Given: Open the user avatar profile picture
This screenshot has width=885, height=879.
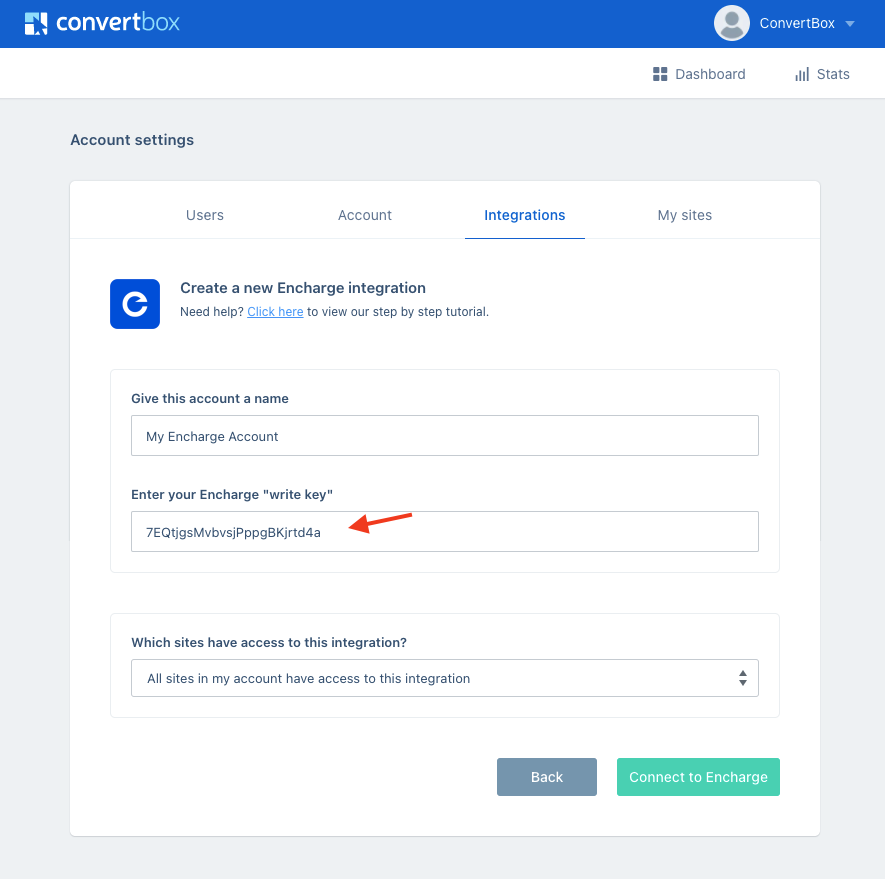Looking at the screenshot, I should (x=731, y=23).
